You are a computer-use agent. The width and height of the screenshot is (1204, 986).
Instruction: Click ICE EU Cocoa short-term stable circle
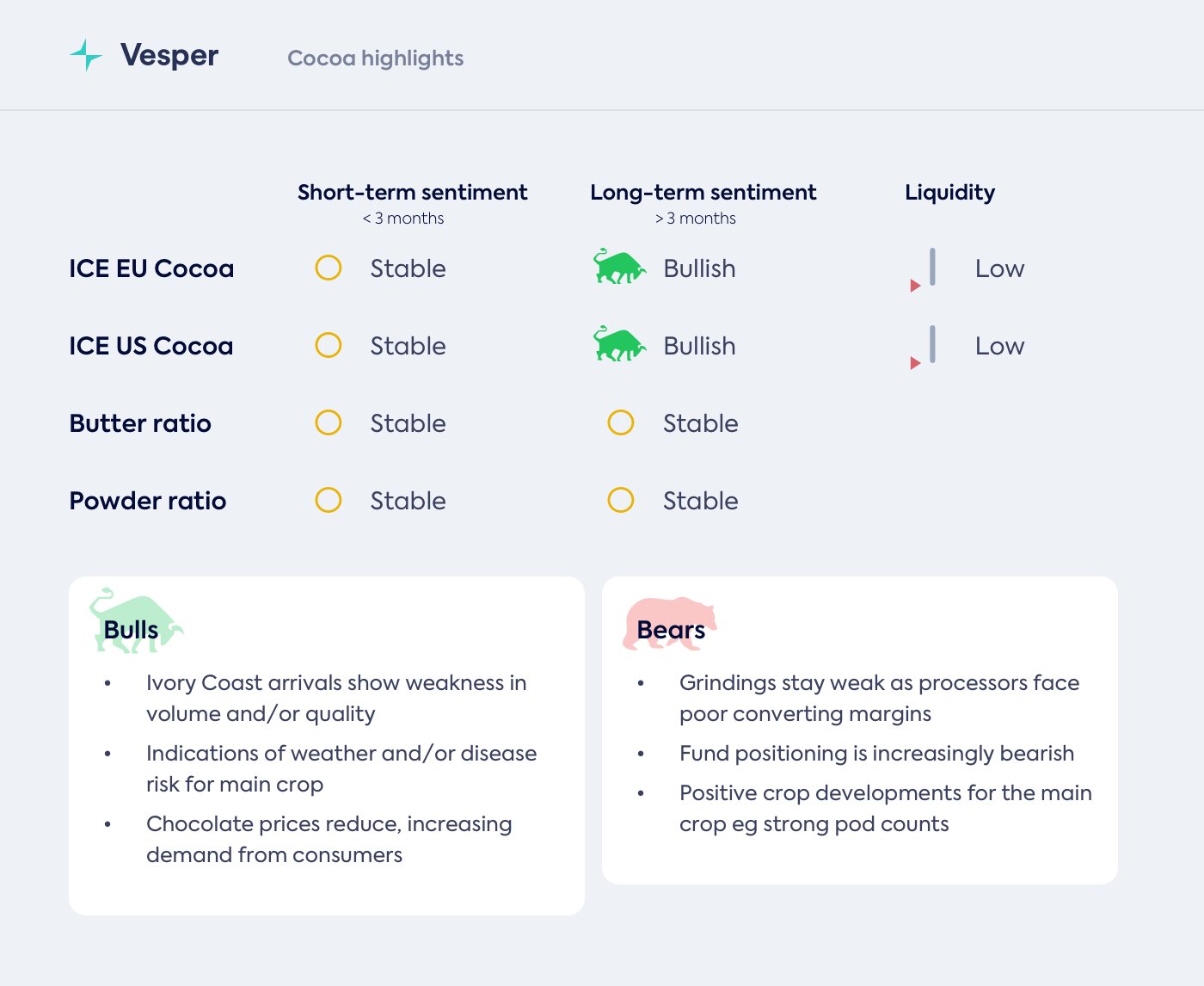329,268
